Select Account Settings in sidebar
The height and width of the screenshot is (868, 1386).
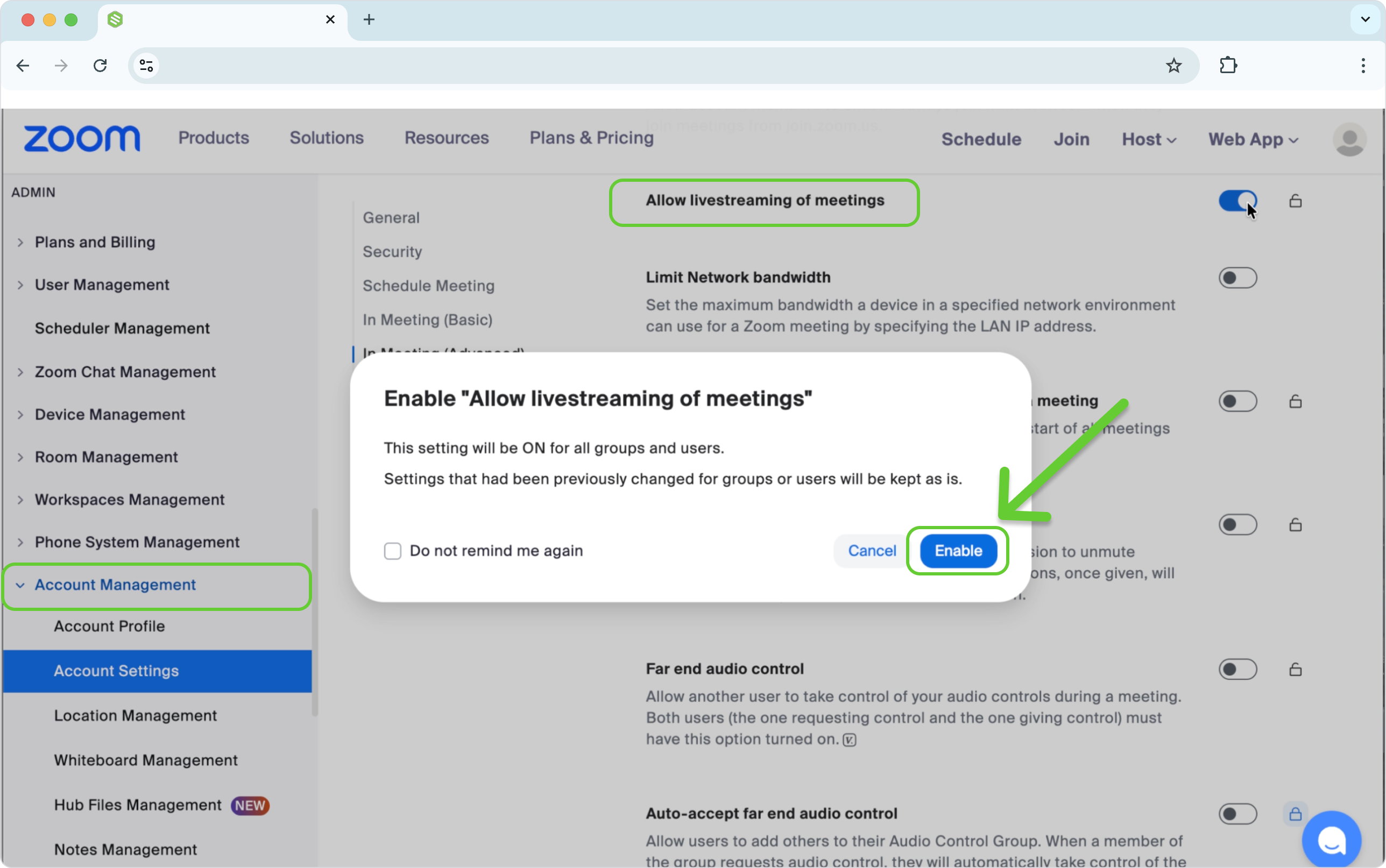[157, 671]
